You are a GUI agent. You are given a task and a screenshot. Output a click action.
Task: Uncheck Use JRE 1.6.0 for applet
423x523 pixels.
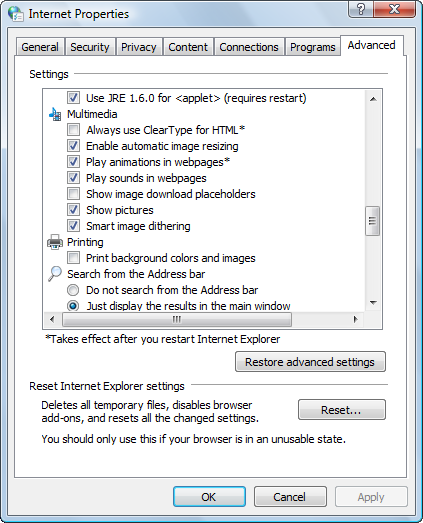tap(73, 98)
